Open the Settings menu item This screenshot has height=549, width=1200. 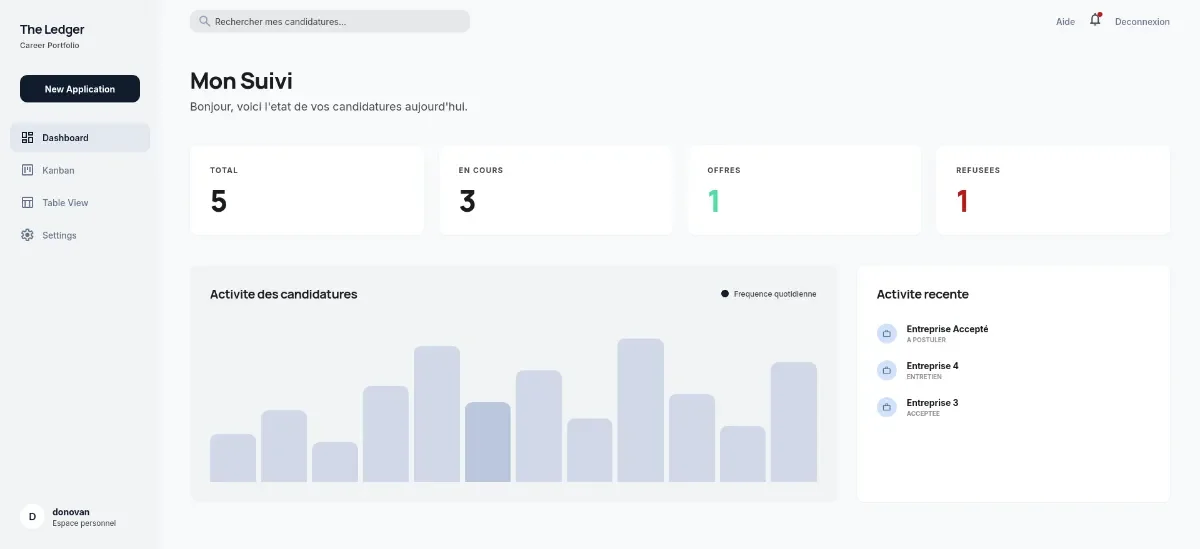point(80,235)
